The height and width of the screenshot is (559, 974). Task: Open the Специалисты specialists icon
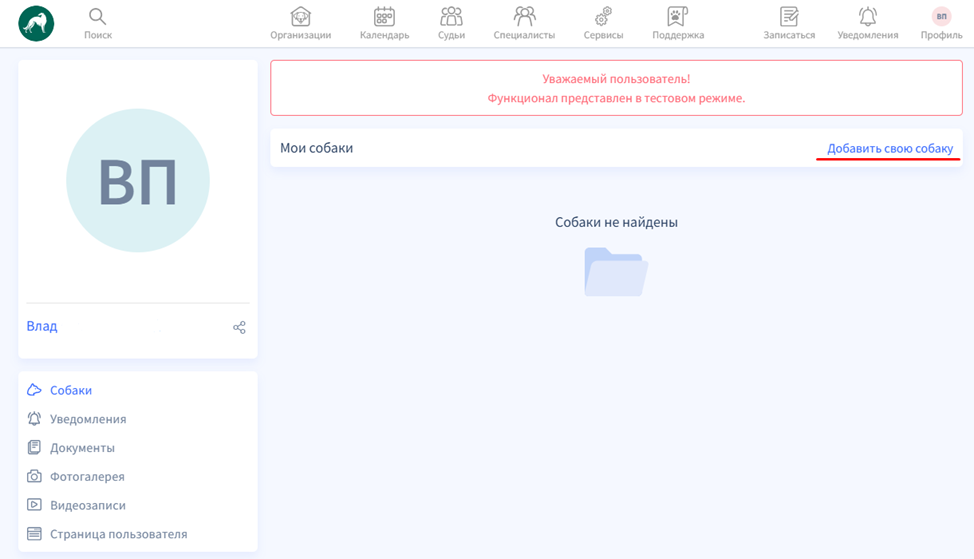pyautogui.click(x=524, y=17)
